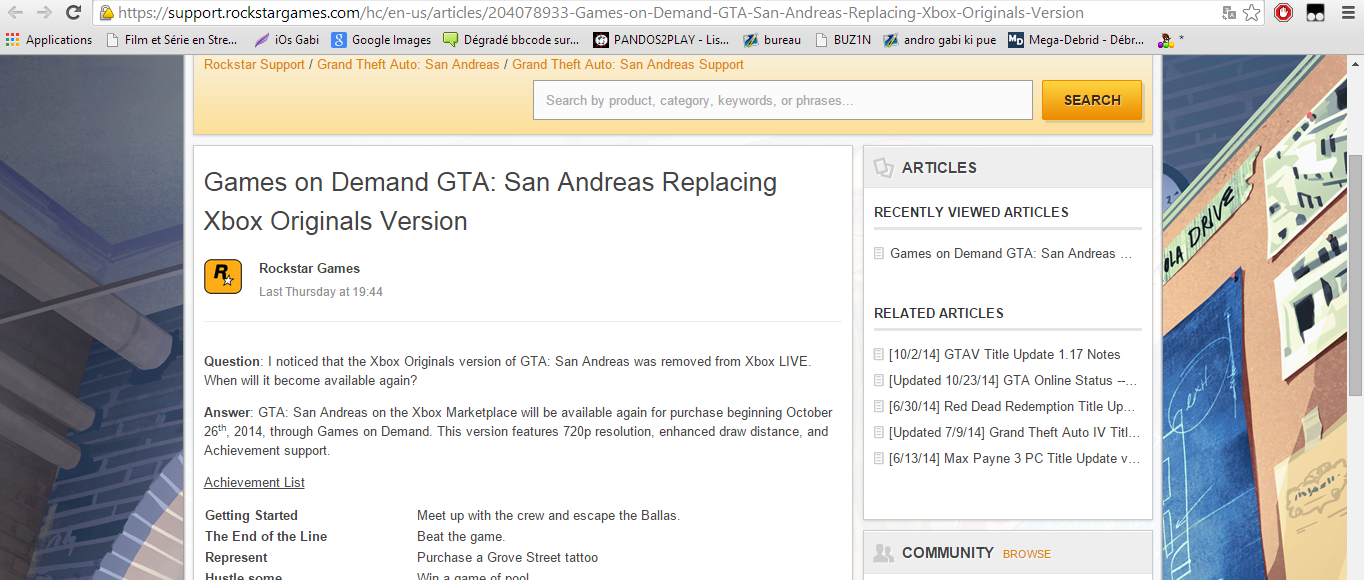Go back with the browser back arrow
Viewport: 1364px width, 580px height.
16,13
